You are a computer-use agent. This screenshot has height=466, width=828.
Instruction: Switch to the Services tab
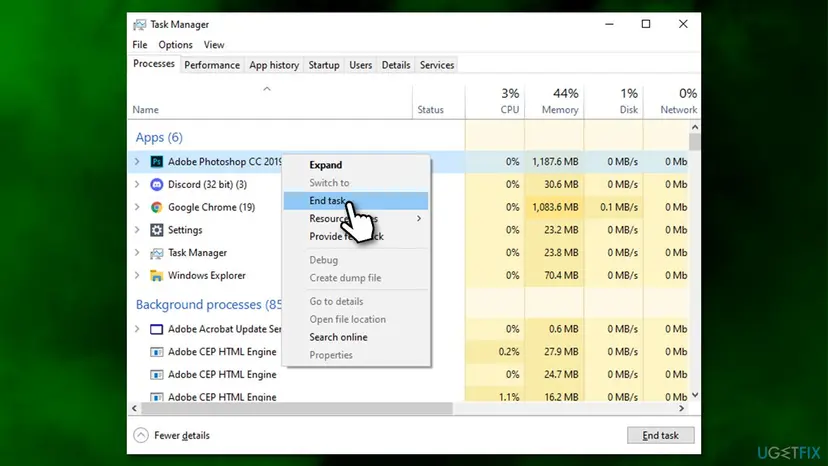(x=437, y=65)
